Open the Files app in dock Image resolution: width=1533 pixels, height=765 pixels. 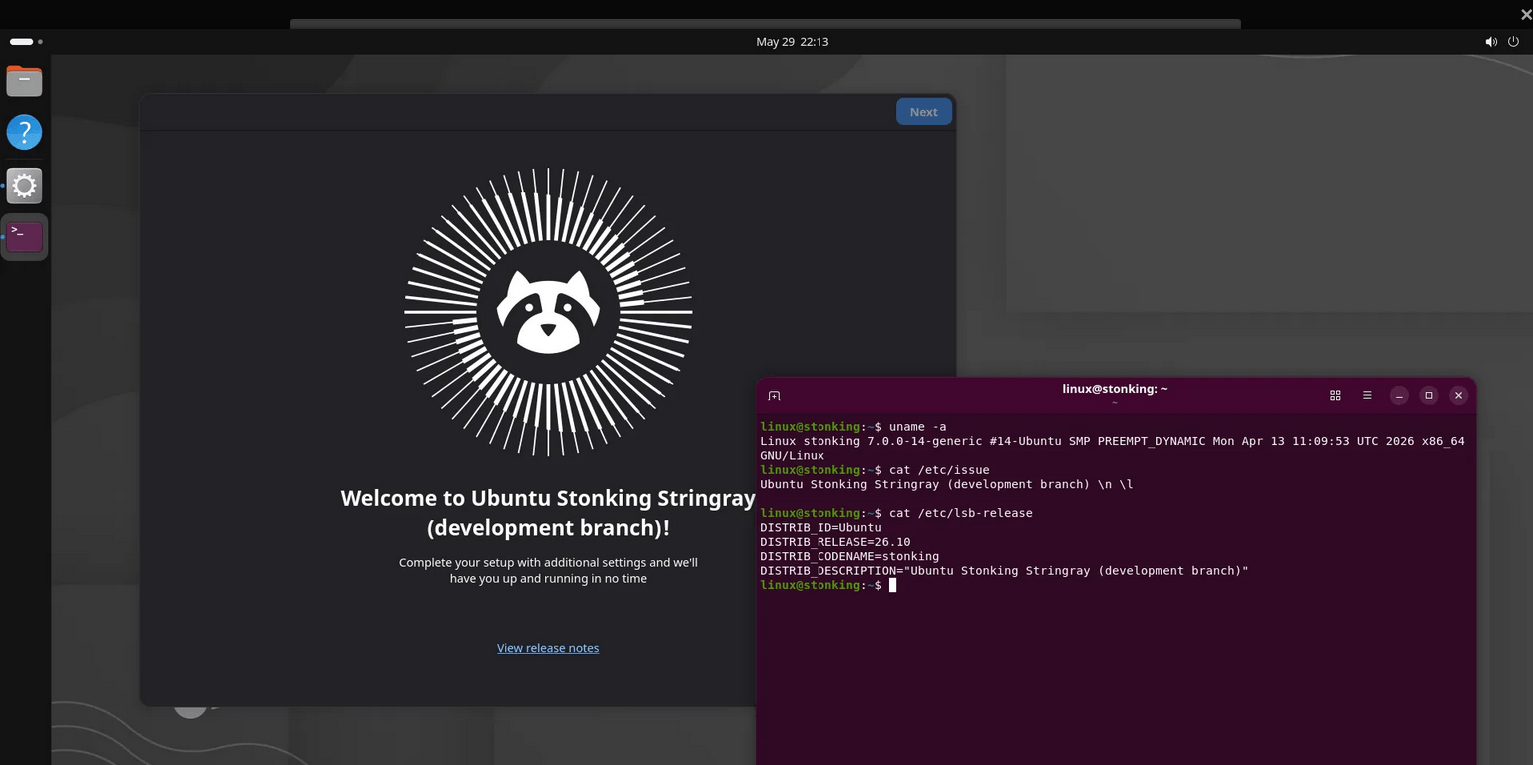coord(24,80)
